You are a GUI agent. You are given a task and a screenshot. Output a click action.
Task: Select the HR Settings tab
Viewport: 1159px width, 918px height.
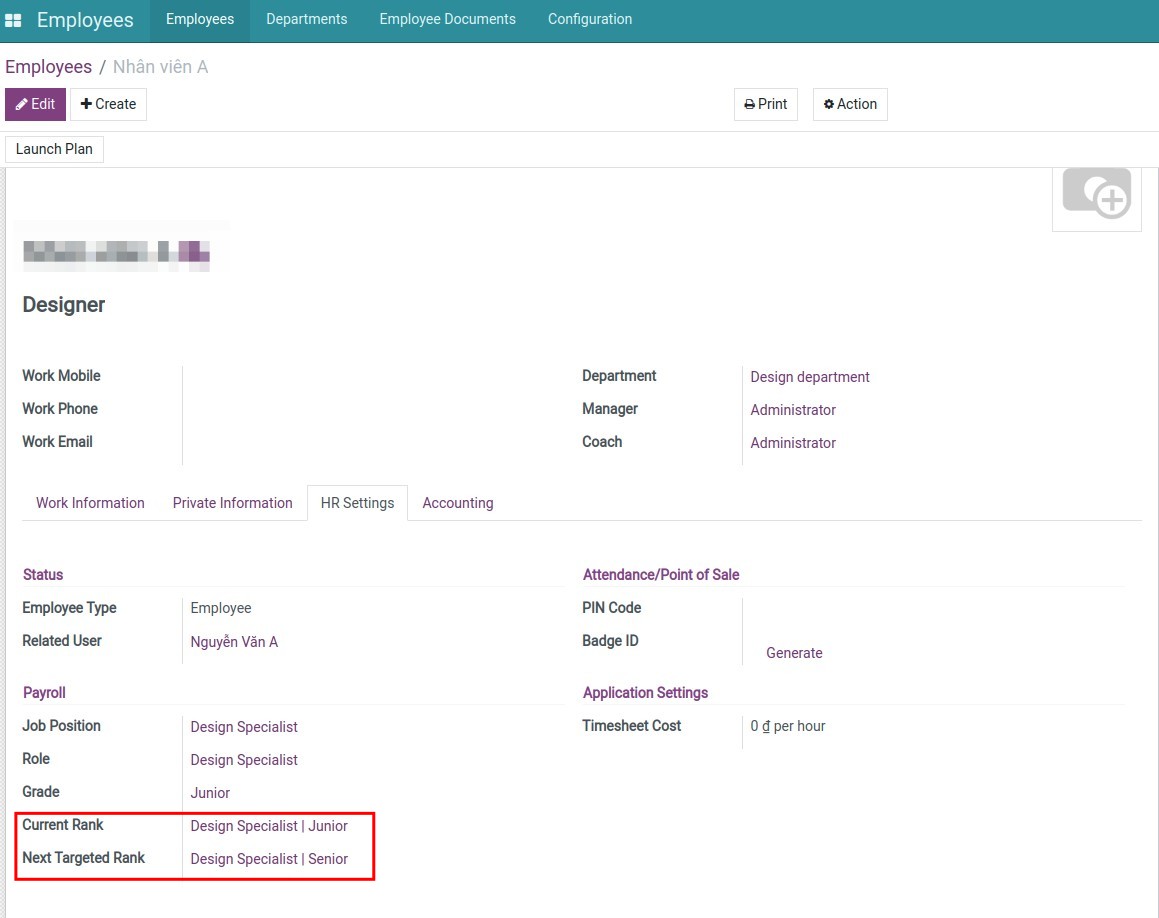click(357, 503)
